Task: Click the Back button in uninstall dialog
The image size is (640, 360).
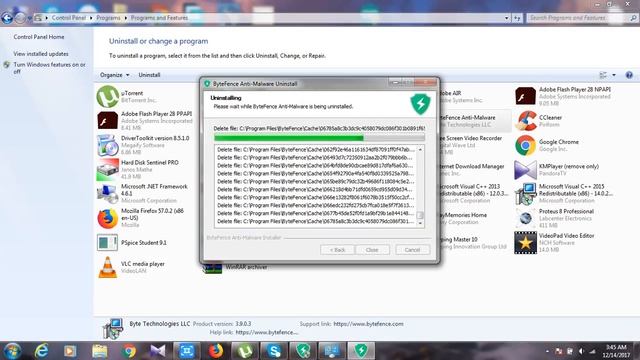Action: point(337,250)
